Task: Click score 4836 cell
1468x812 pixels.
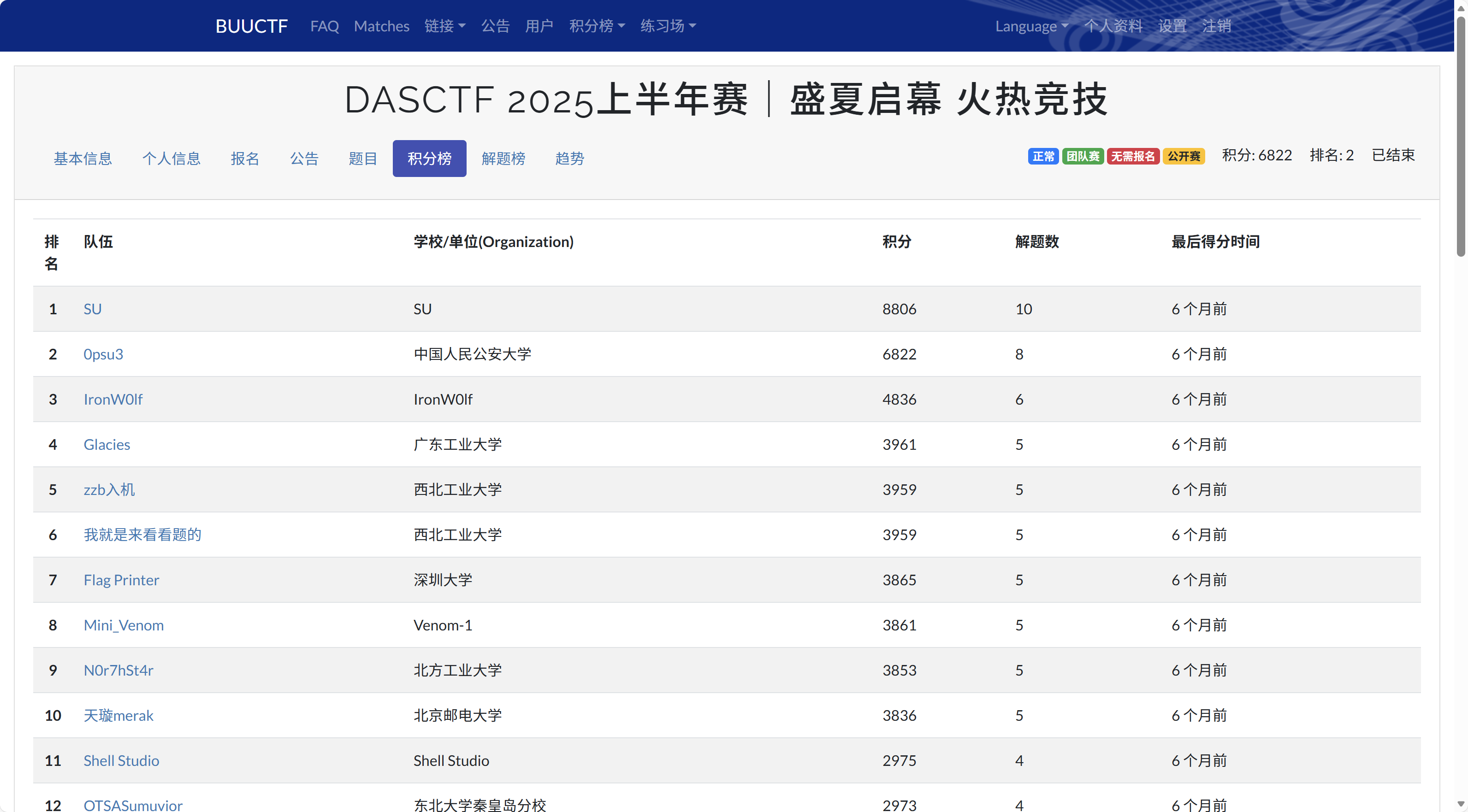Action: [899, 399]
